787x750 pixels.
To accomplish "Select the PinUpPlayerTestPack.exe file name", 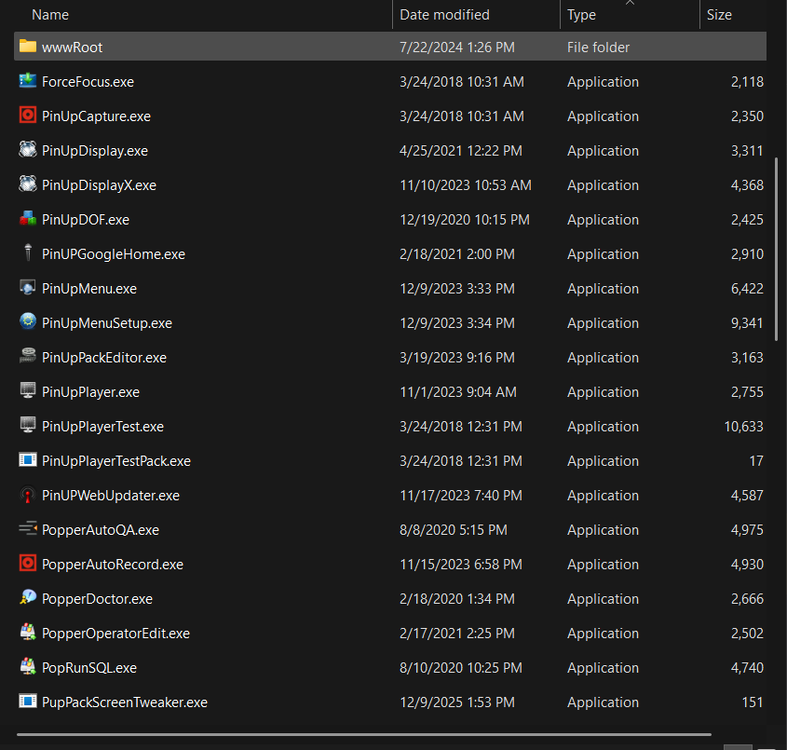I will [116, 461].
